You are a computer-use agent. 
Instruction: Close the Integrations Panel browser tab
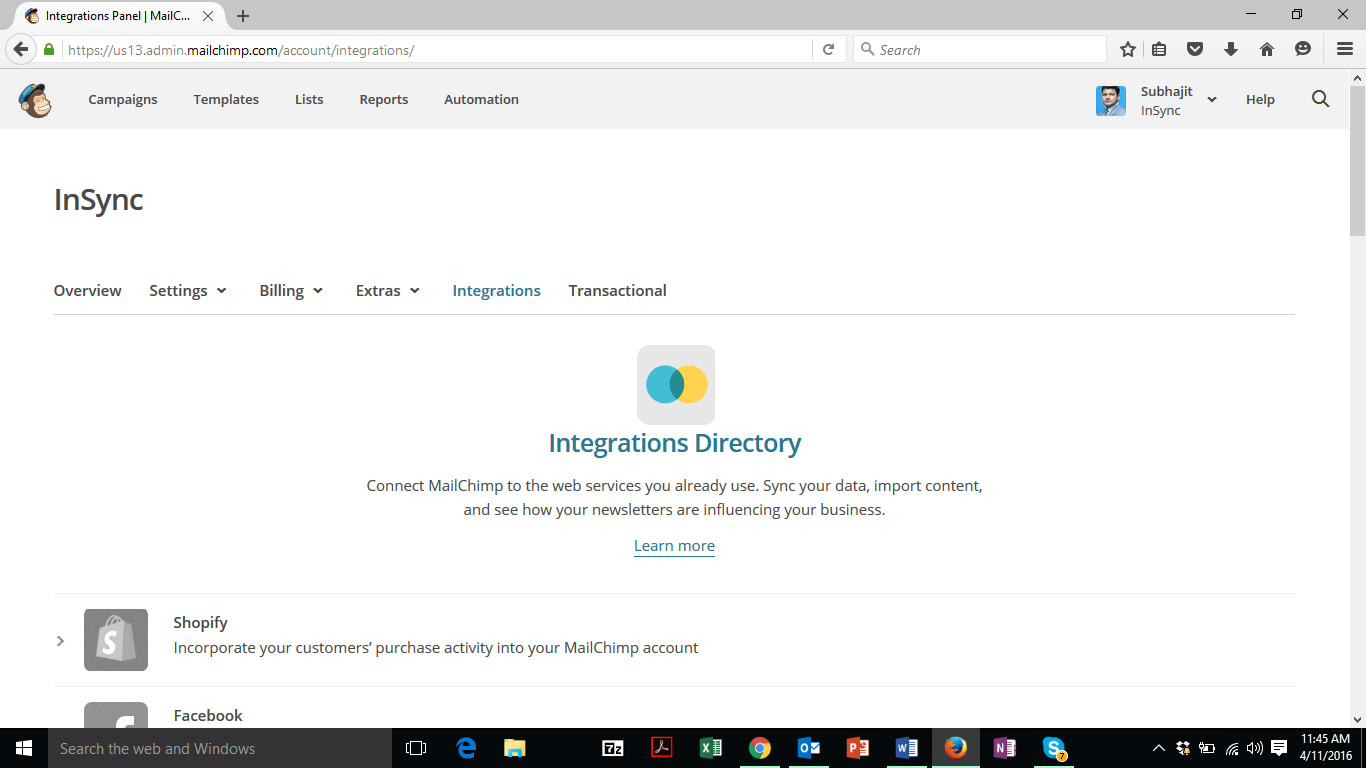[208, 16]
